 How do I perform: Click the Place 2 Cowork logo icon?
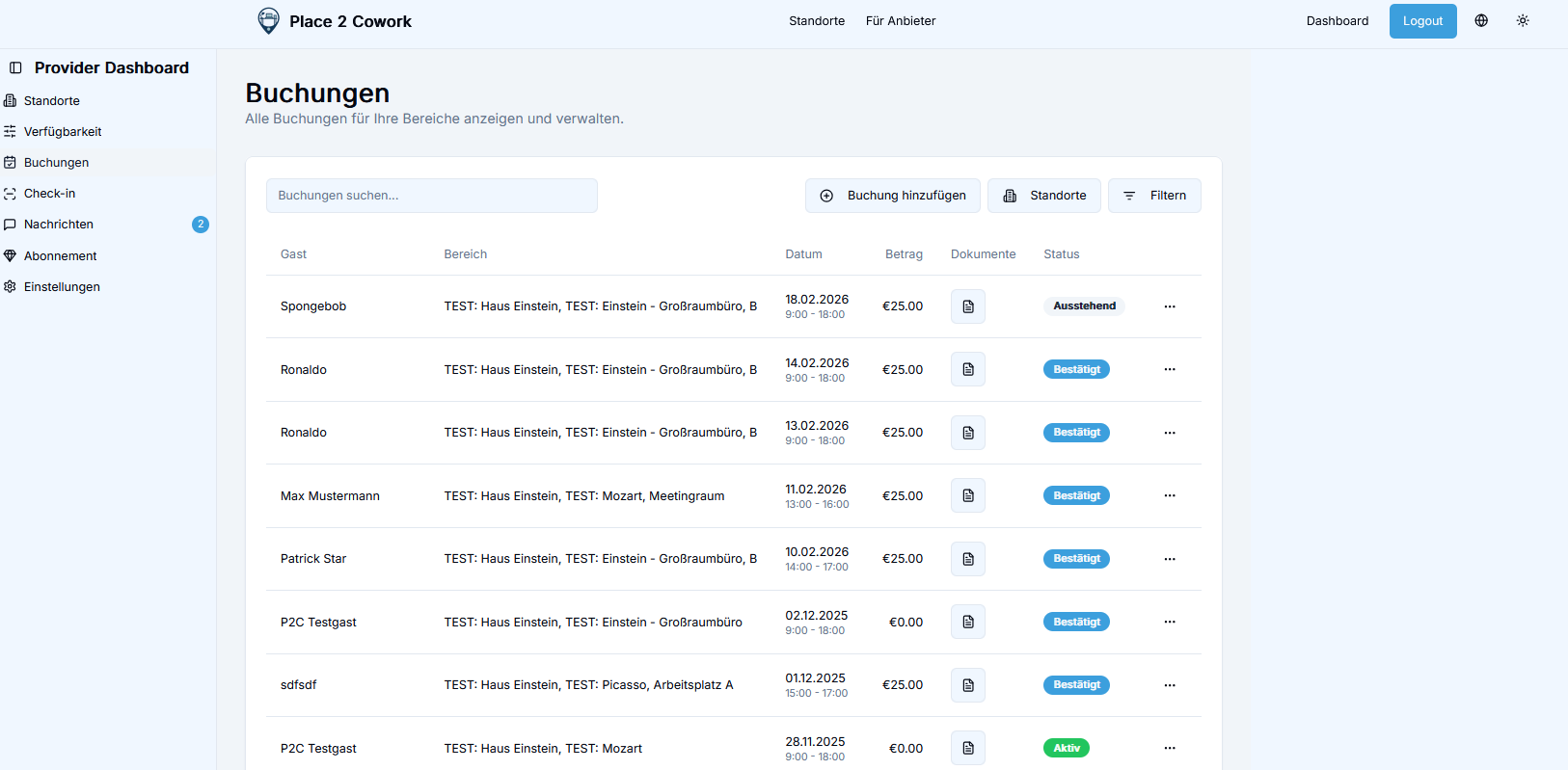(x=268, y=21)
